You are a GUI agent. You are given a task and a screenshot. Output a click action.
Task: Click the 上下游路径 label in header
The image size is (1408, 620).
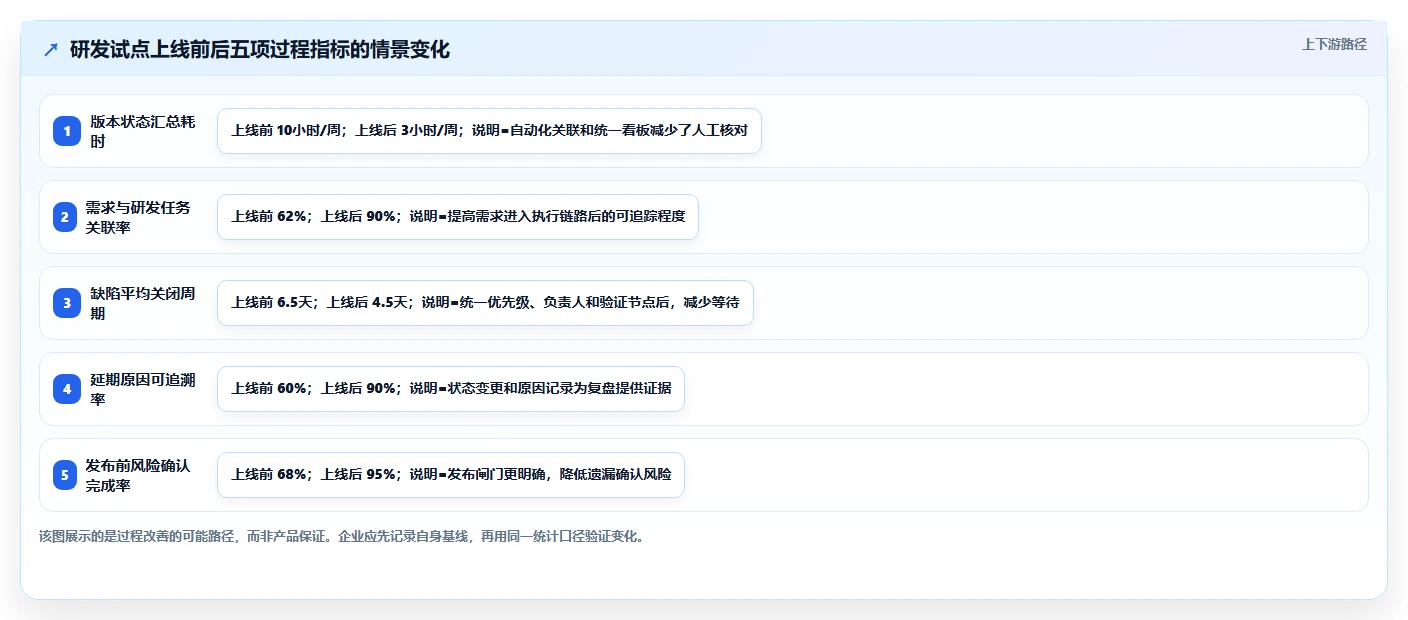pyautogui.click(x=1334, y=44)
